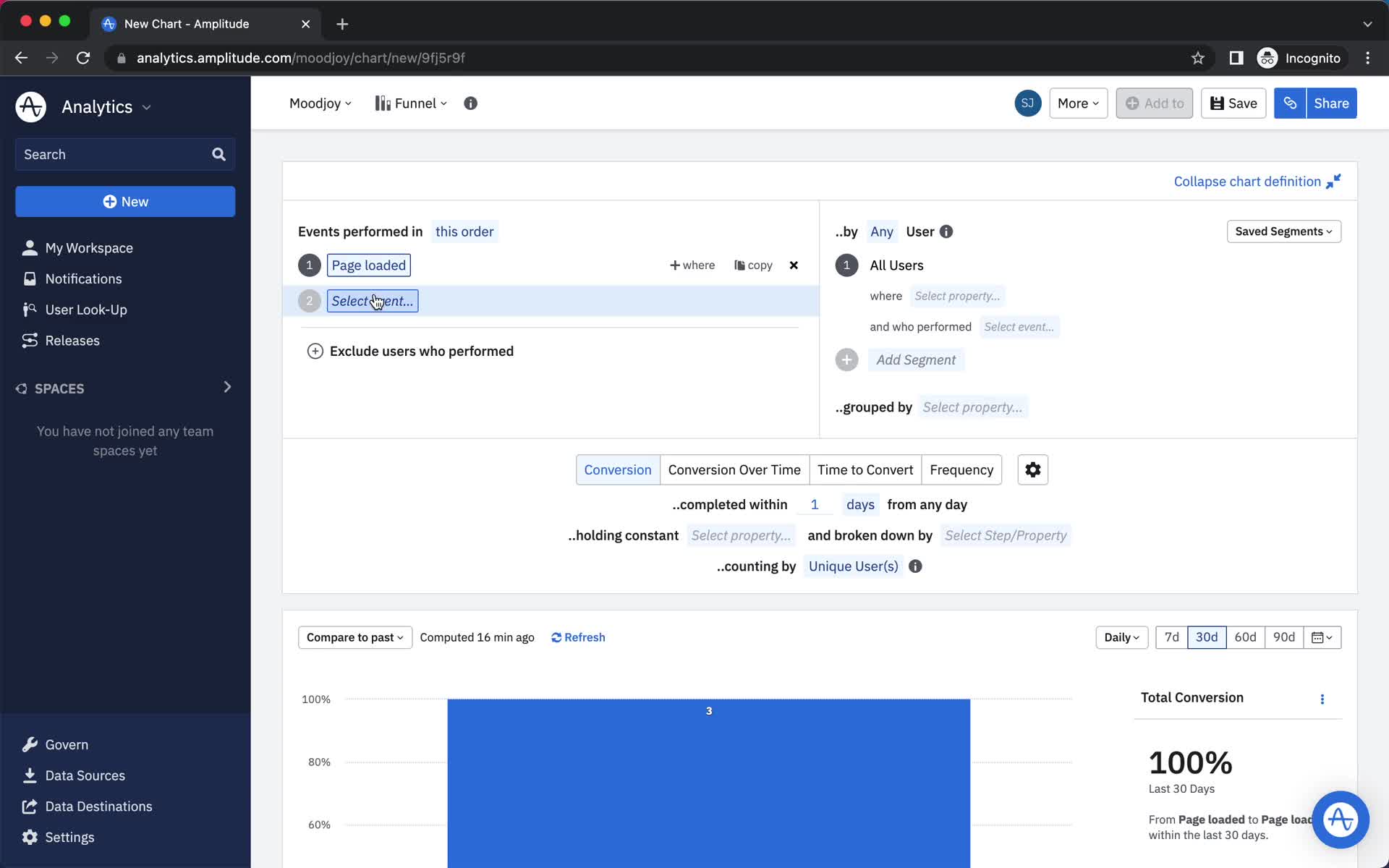Toggle counting by Unique Users info
Screen dimensions: 1389x868
[915, 566]
